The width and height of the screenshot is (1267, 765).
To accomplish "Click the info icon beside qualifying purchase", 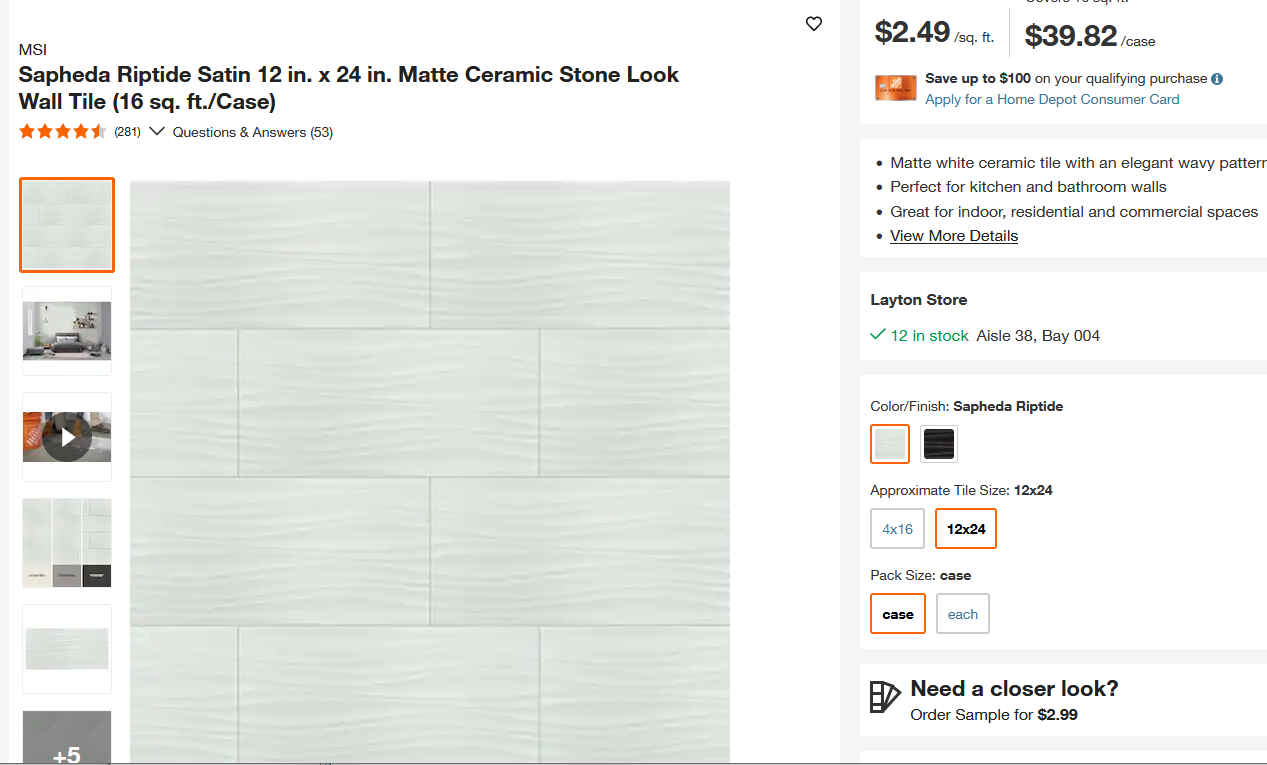I will point(1217,79).
